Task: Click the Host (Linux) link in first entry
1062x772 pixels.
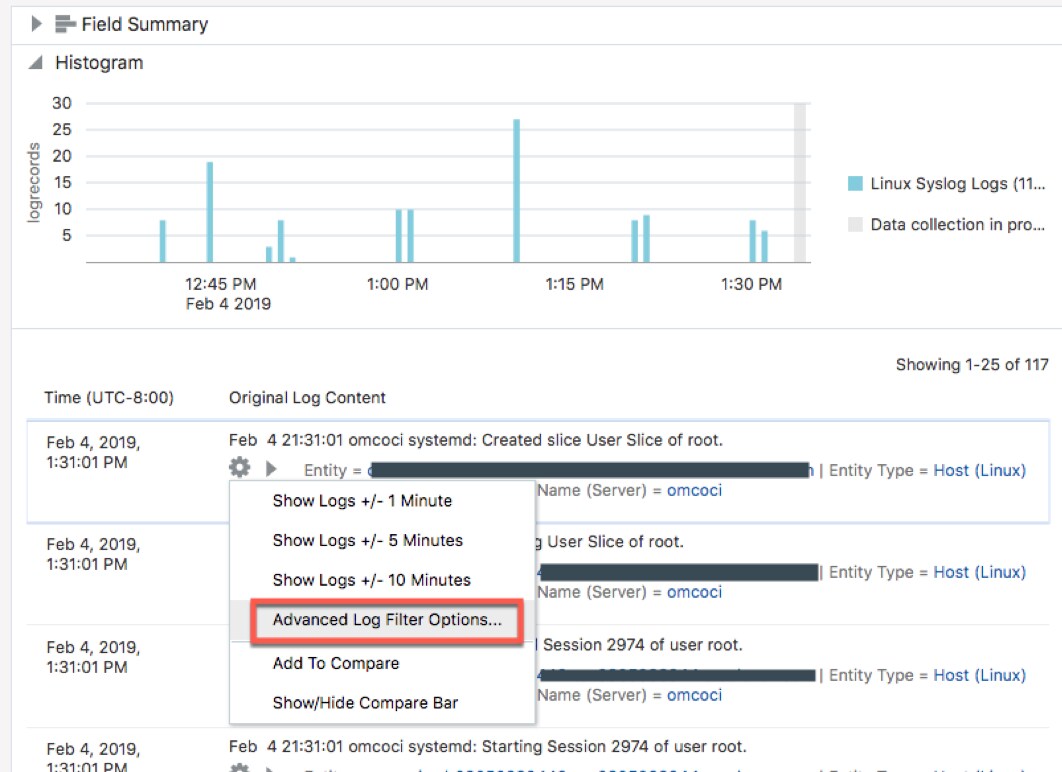Action: (979, 470)
